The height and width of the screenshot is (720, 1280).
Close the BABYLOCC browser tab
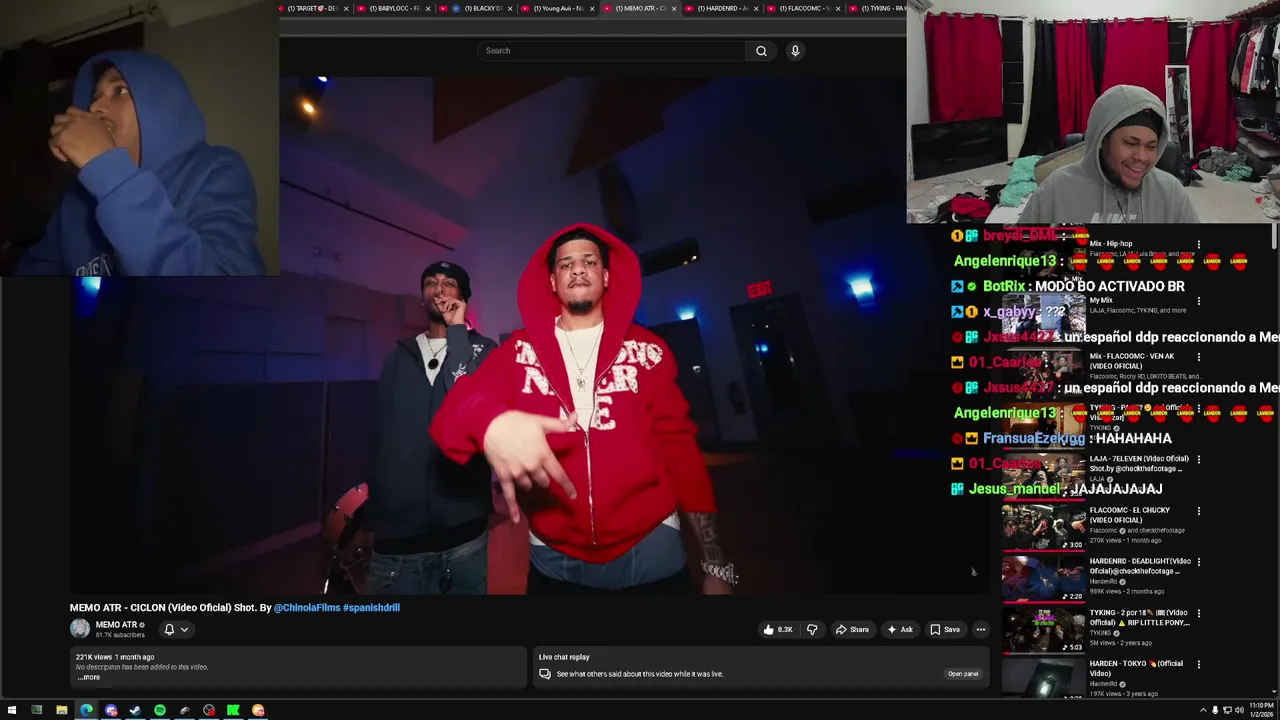(428, 8)
